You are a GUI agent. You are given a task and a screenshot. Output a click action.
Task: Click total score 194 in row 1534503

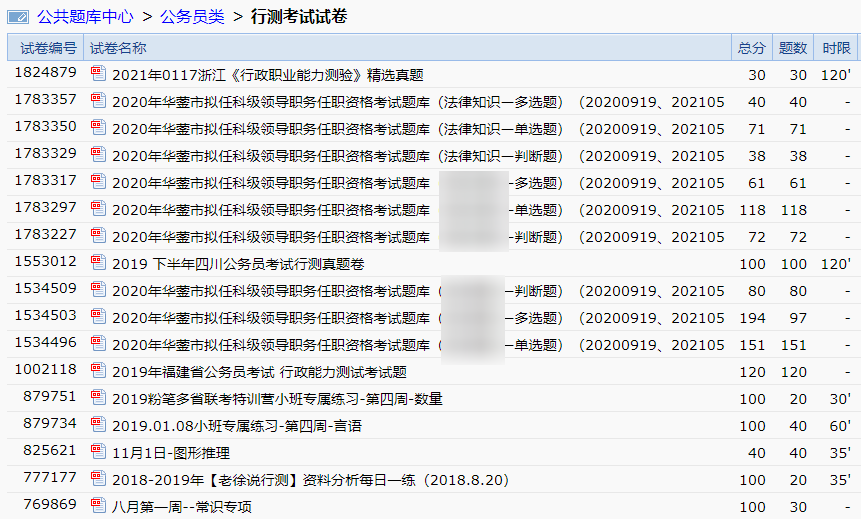752,318
